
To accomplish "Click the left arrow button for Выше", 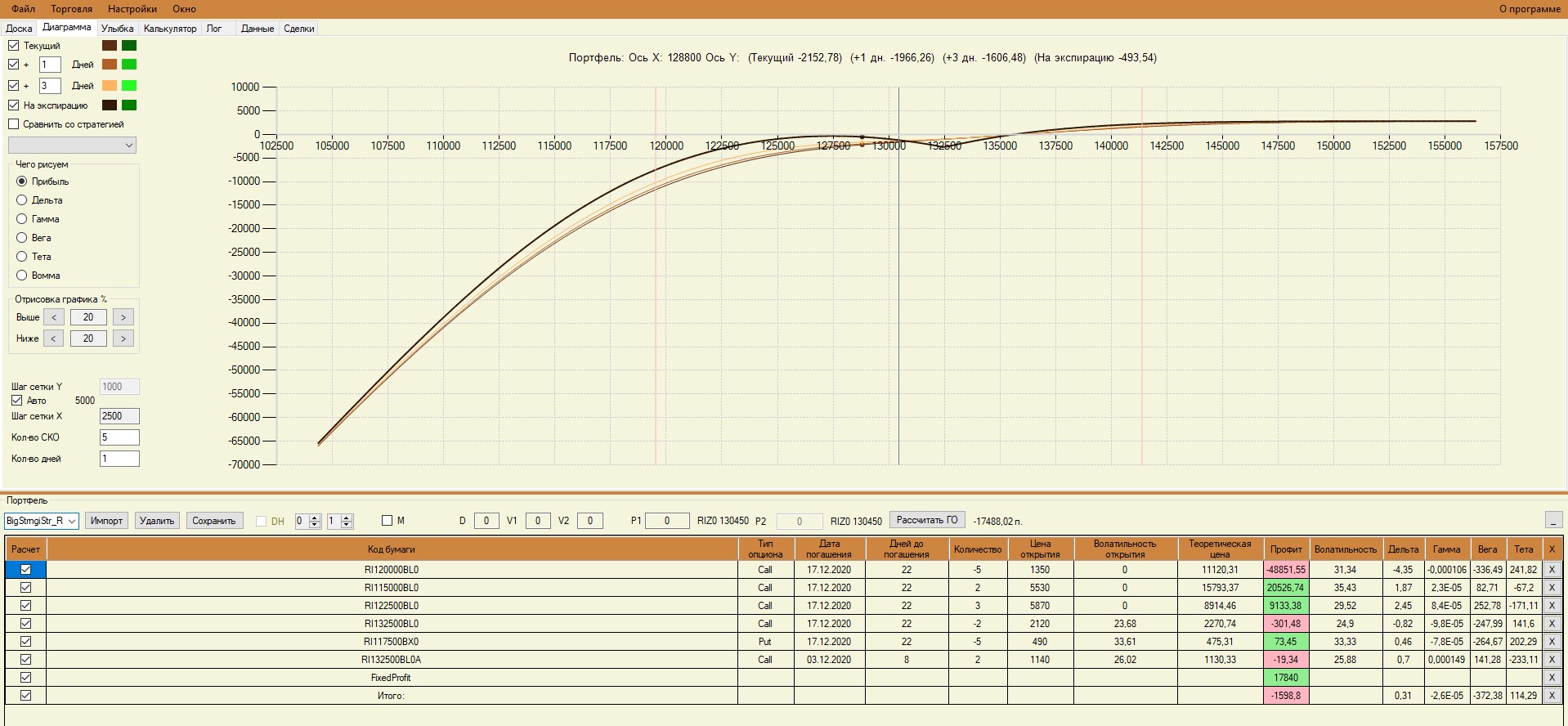I will pyautogui.click(x=54, y=317).
